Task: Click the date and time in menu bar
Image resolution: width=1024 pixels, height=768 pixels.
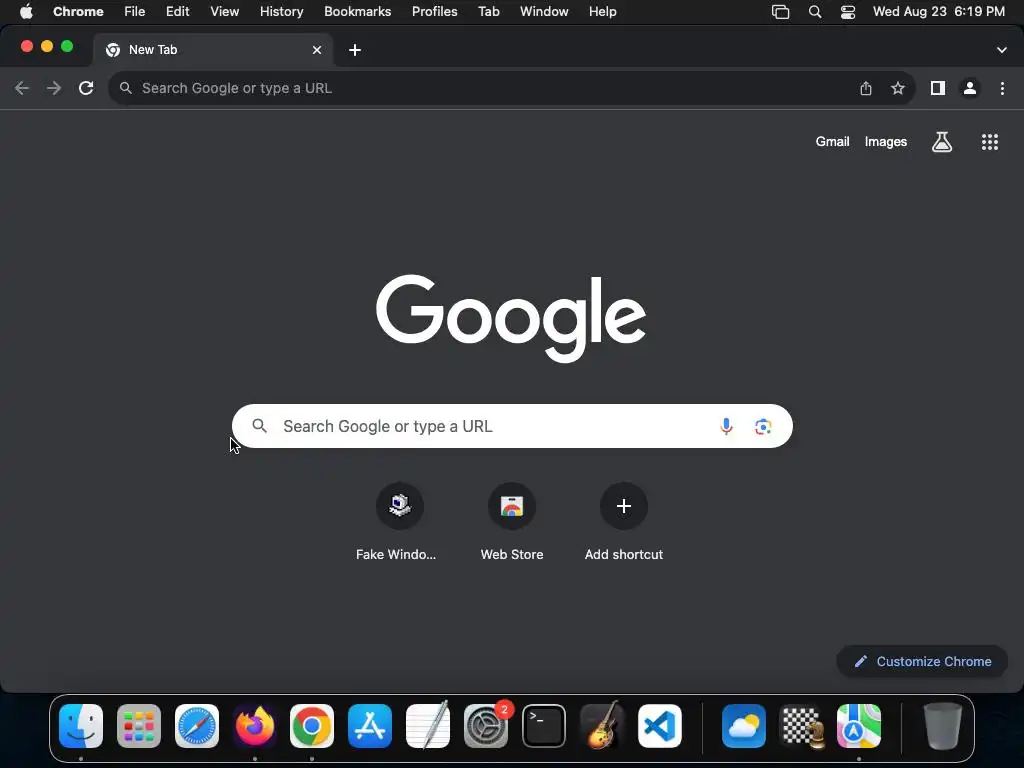Action: (x=938, y=12)
